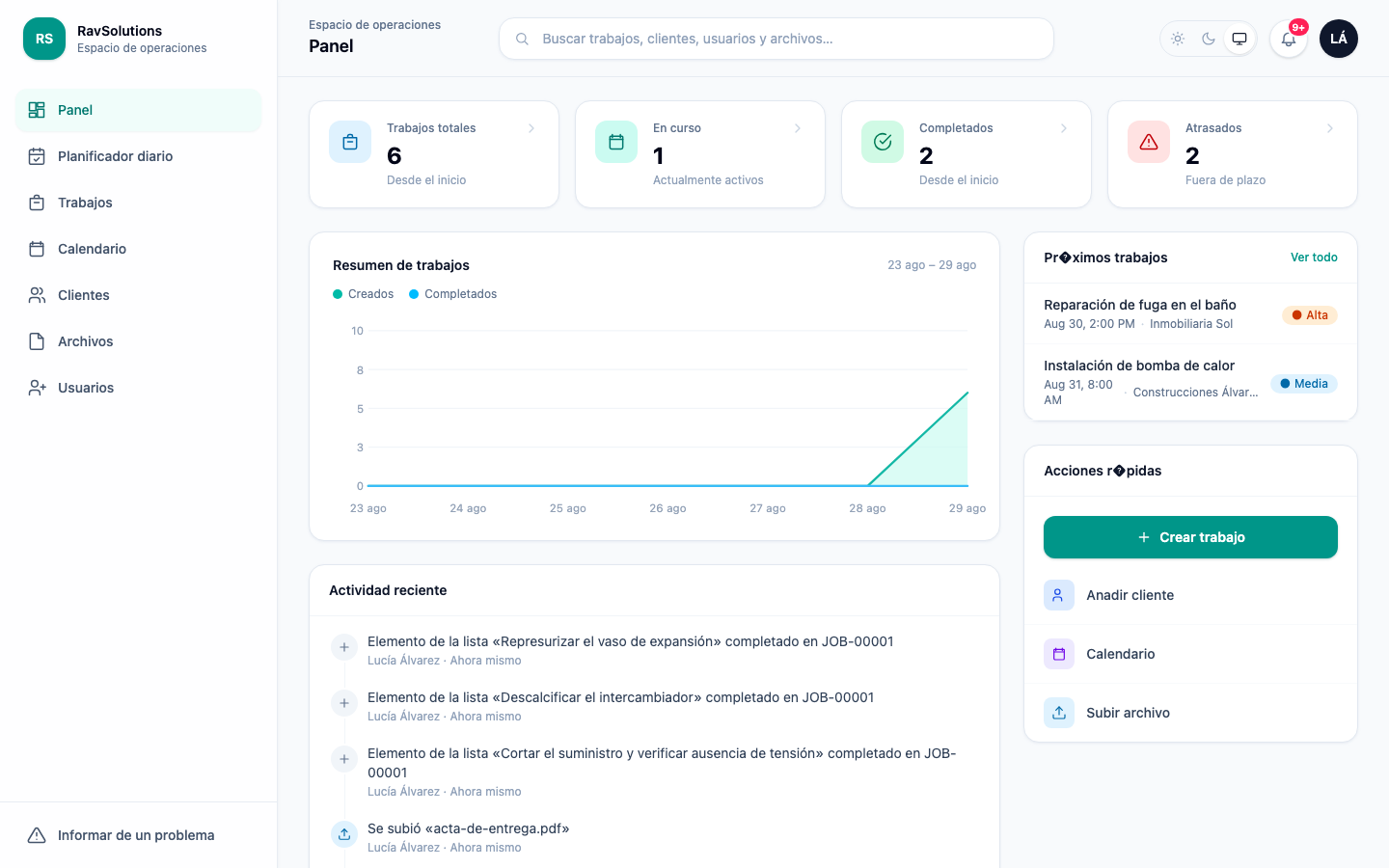Viewport: 1389px width, 868px height.
Task: Open Completados card via its chevron
Action: pos(1064,128)
